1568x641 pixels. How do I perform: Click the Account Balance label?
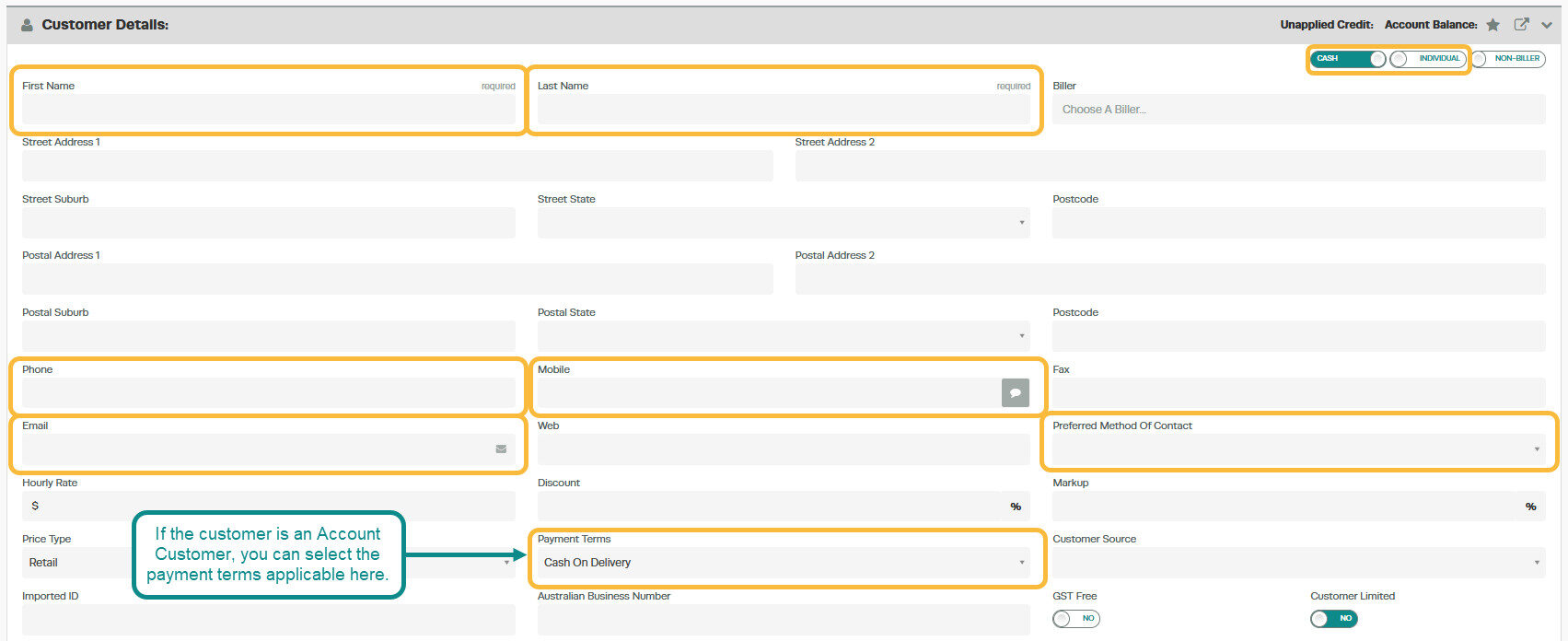(1431, 25)
